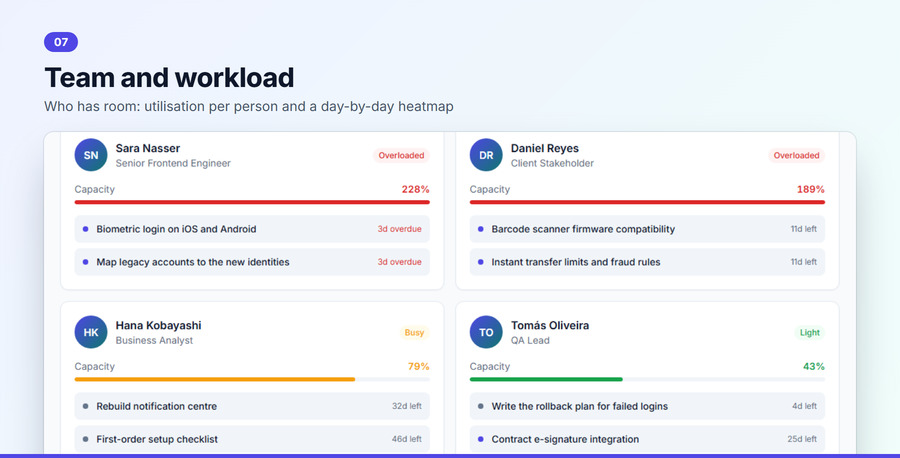Click Tomás Oliveira's TO avatar
Screen dimensions: 900x458
[x=486, y=332]
